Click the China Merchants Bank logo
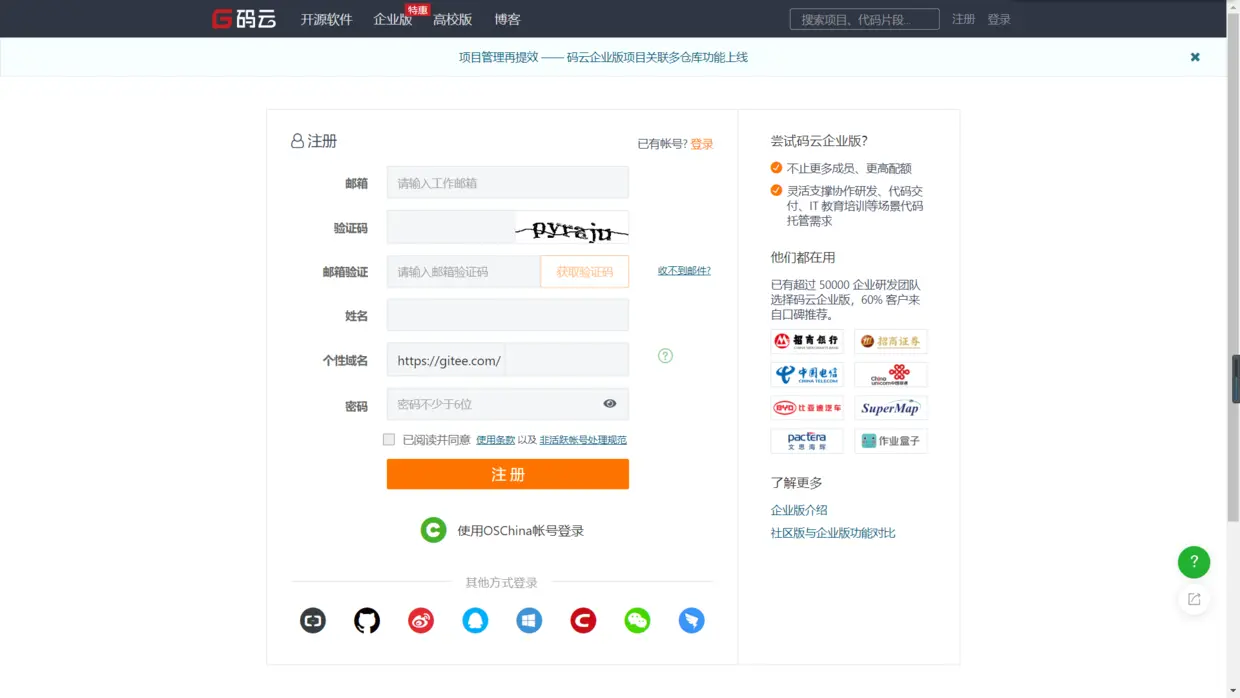The height and width of the screenshot is (698, 1240). pyautogui.click(x=807, y=341)
